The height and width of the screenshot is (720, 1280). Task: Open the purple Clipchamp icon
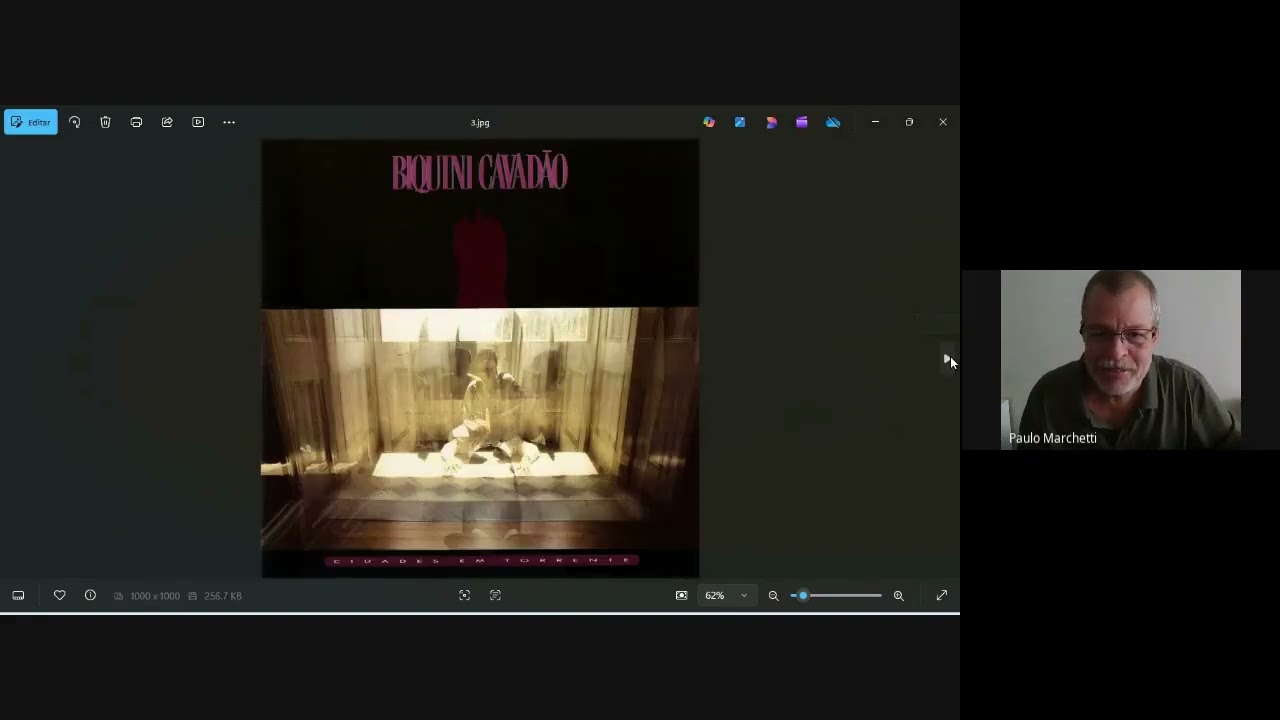coord(802,122)
